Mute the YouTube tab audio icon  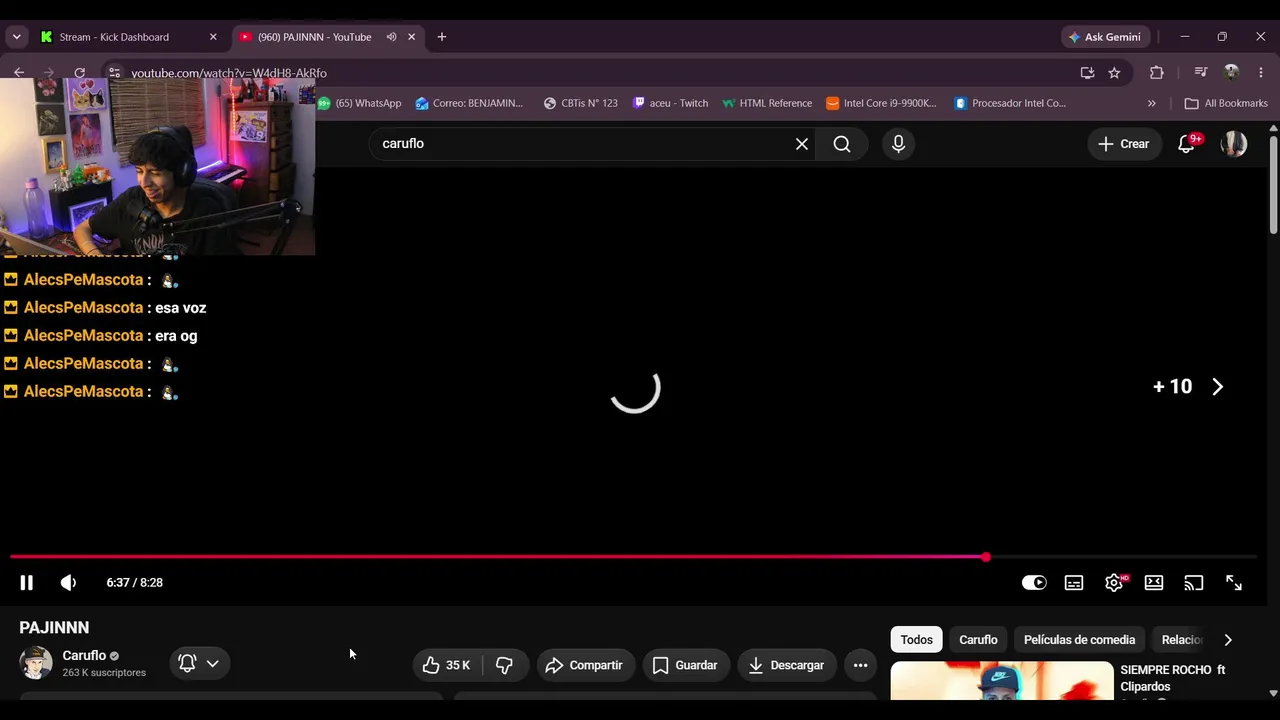click(391, 37)
